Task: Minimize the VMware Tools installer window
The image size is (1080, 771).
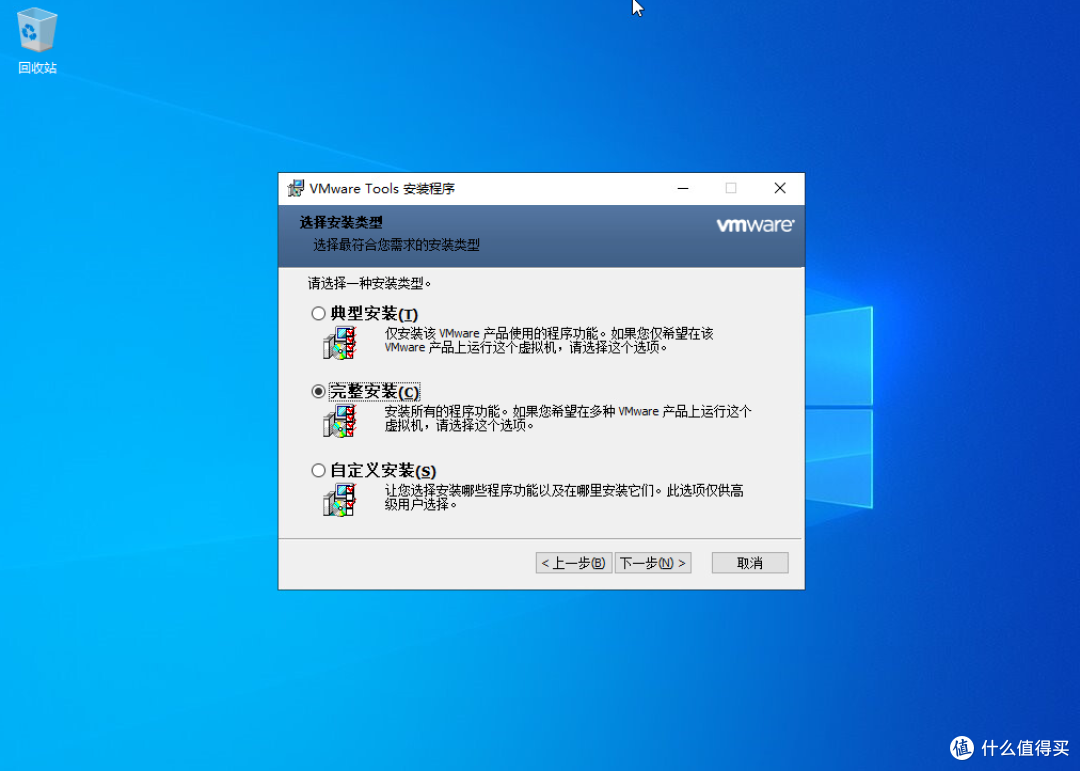Action: pos(683,188)
